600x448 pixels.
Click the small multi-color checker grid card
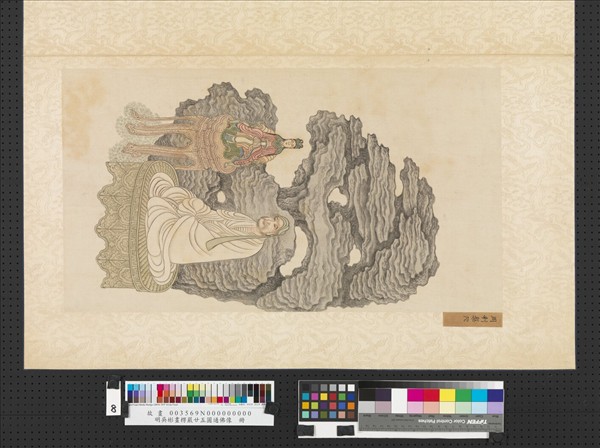328,401
